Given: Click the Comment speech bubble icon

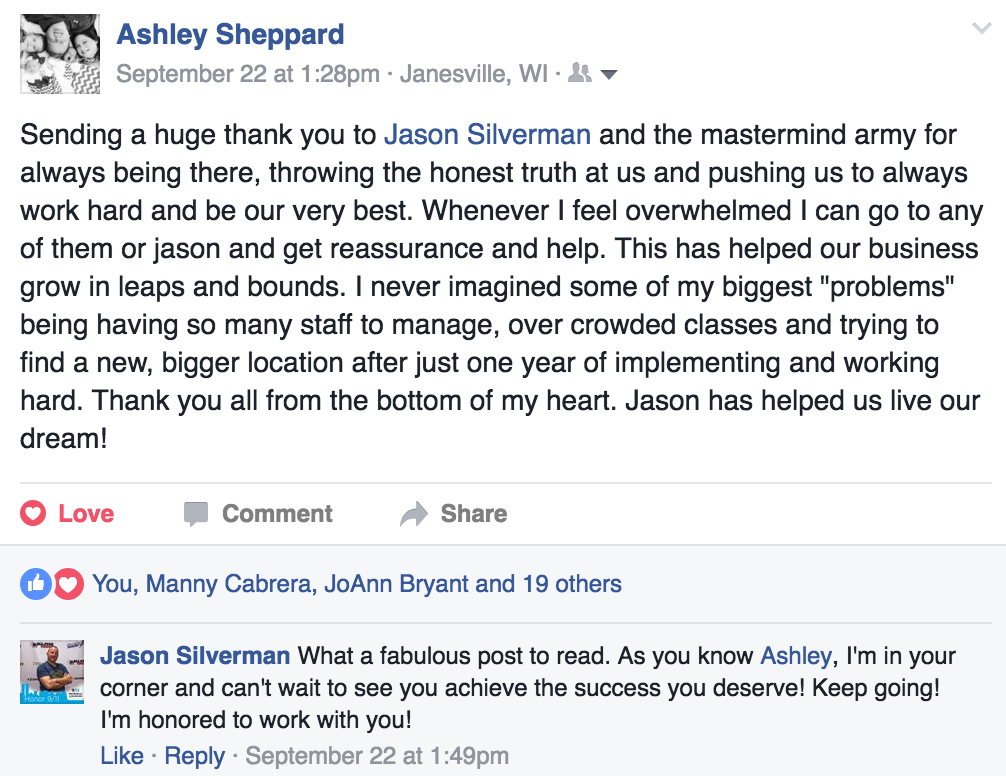Looking at the screenshot, I should coord(196,514).
